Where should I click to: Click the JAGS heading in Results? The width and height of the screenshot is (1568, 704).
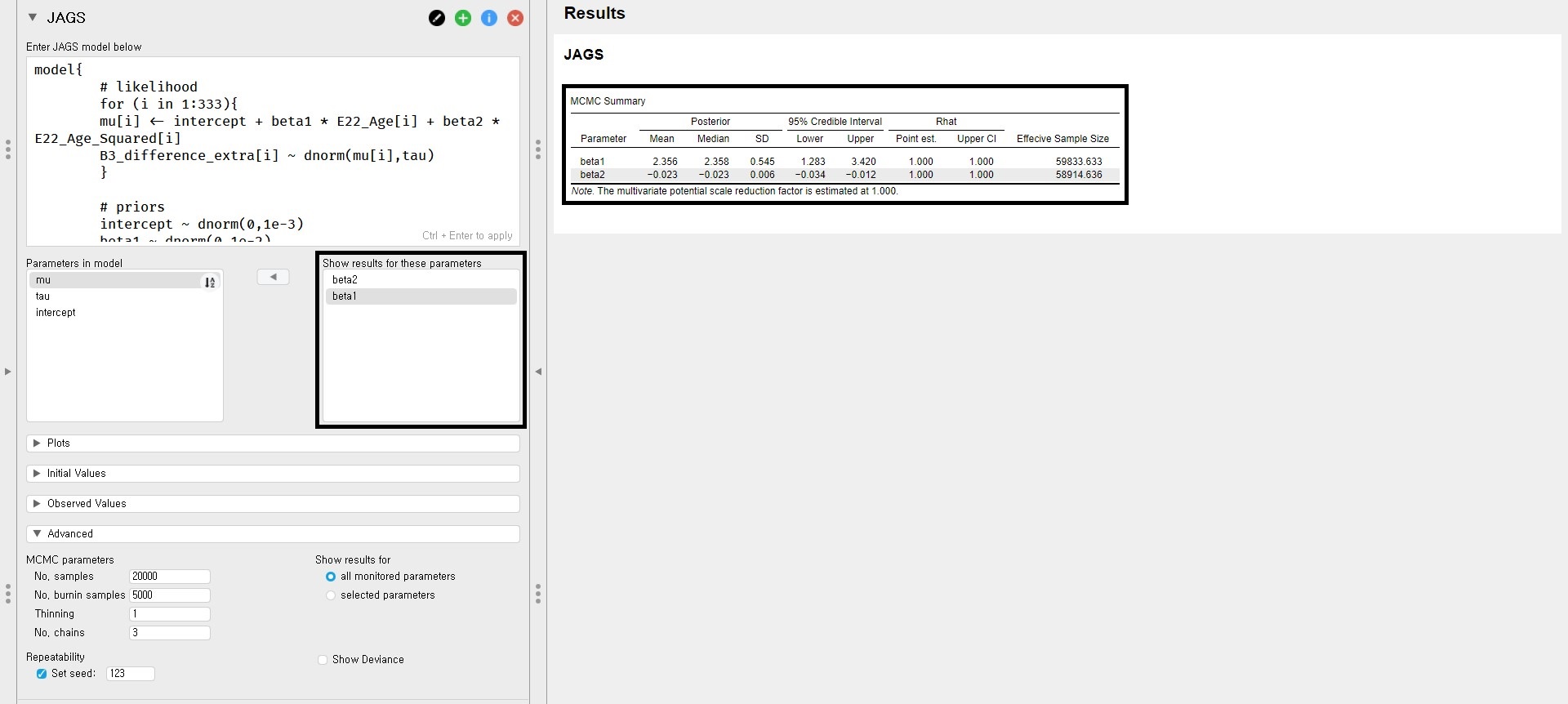click(583, 55)
